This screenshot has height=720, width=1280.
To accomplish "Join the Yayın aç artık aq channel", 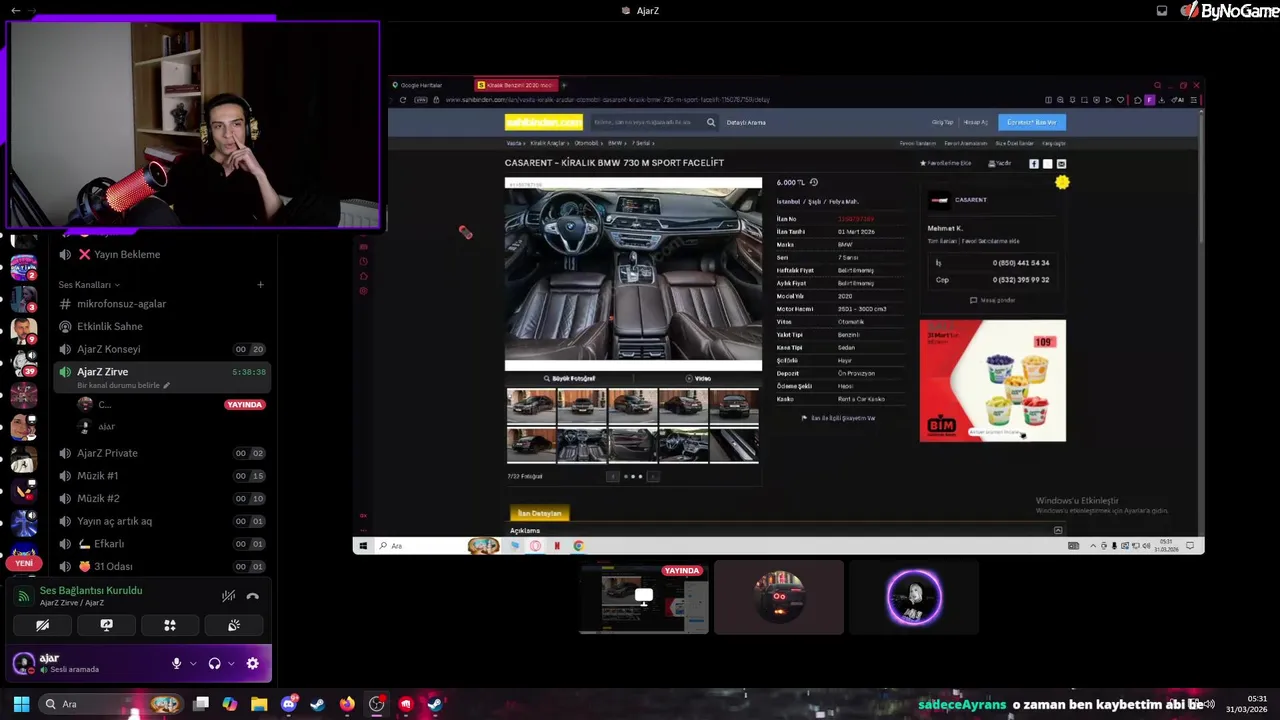I will (162, 521).
